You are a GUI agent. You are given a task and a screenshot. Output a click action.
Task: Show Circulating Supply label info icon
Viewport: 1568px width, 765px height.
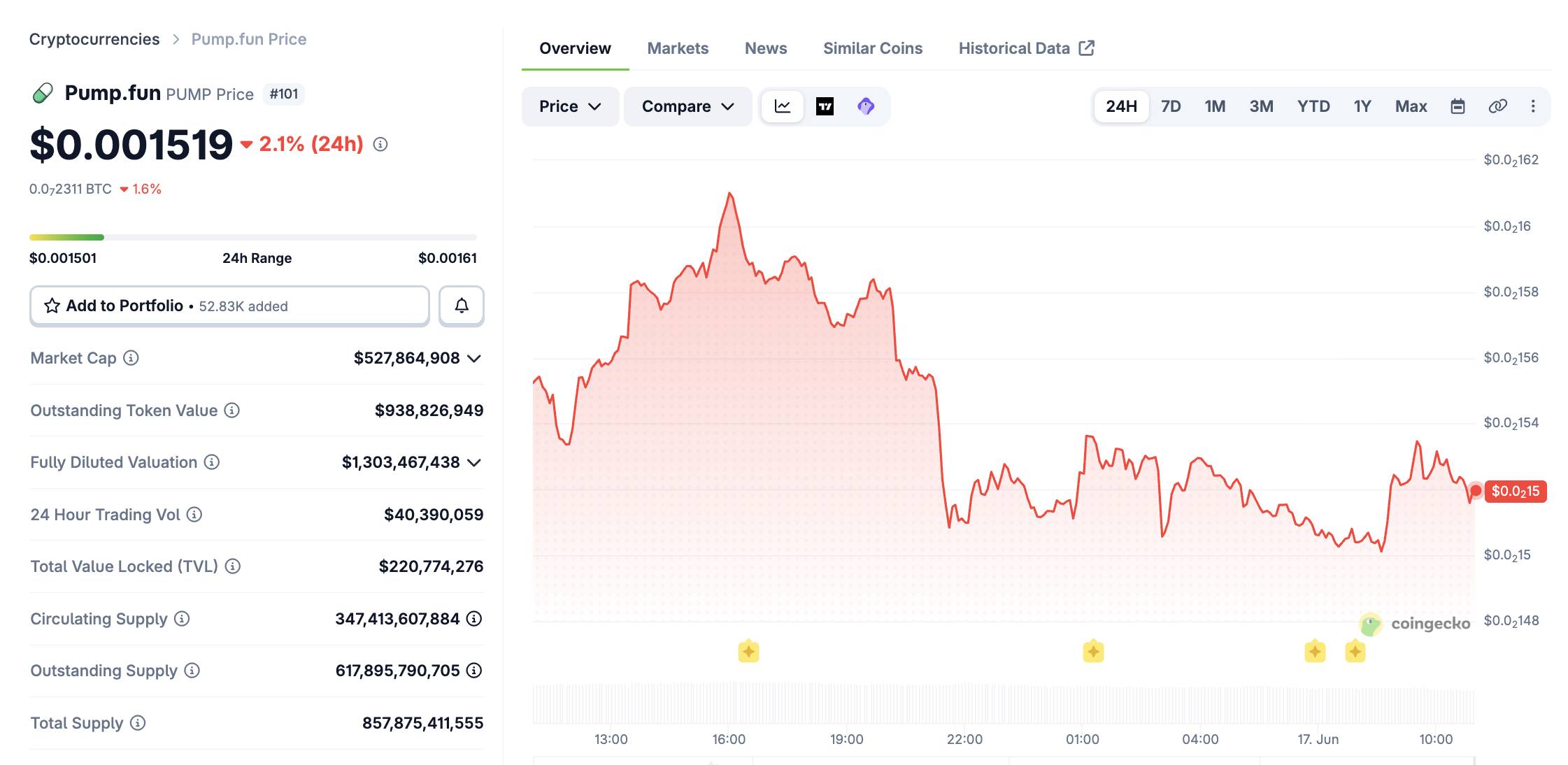182,619
